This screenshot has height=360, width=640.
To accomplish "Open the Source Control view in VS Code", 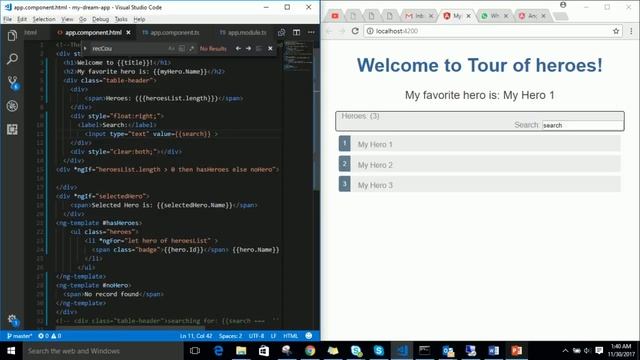I will (x=13, y=82).
